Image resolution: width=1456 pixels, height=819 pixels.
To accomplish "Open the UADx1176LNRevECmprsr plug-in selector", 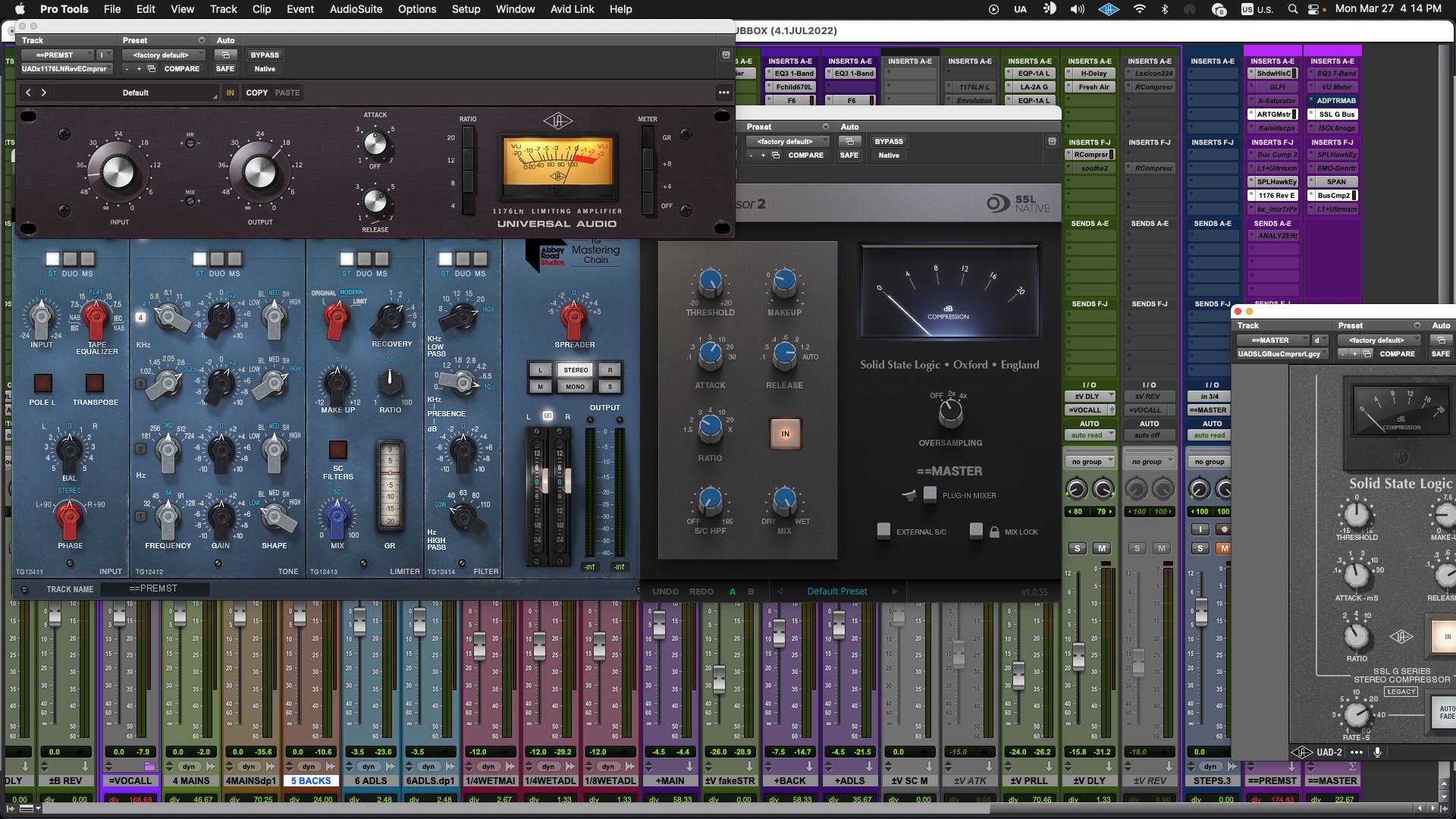I will pyautogui.click(x=66, y=69).
